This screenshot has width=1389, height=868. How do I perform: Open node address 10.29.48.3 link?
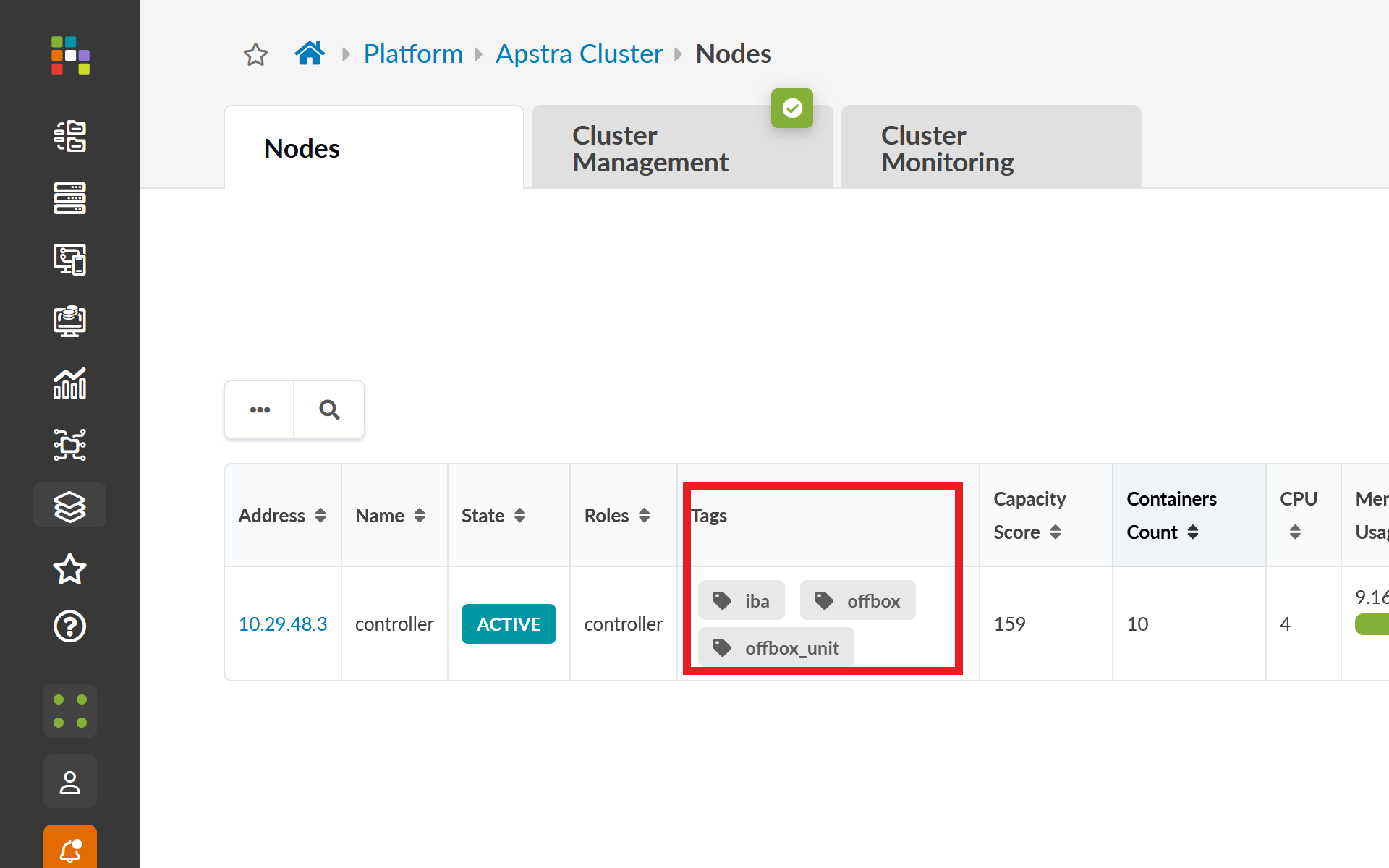[283, 624]
